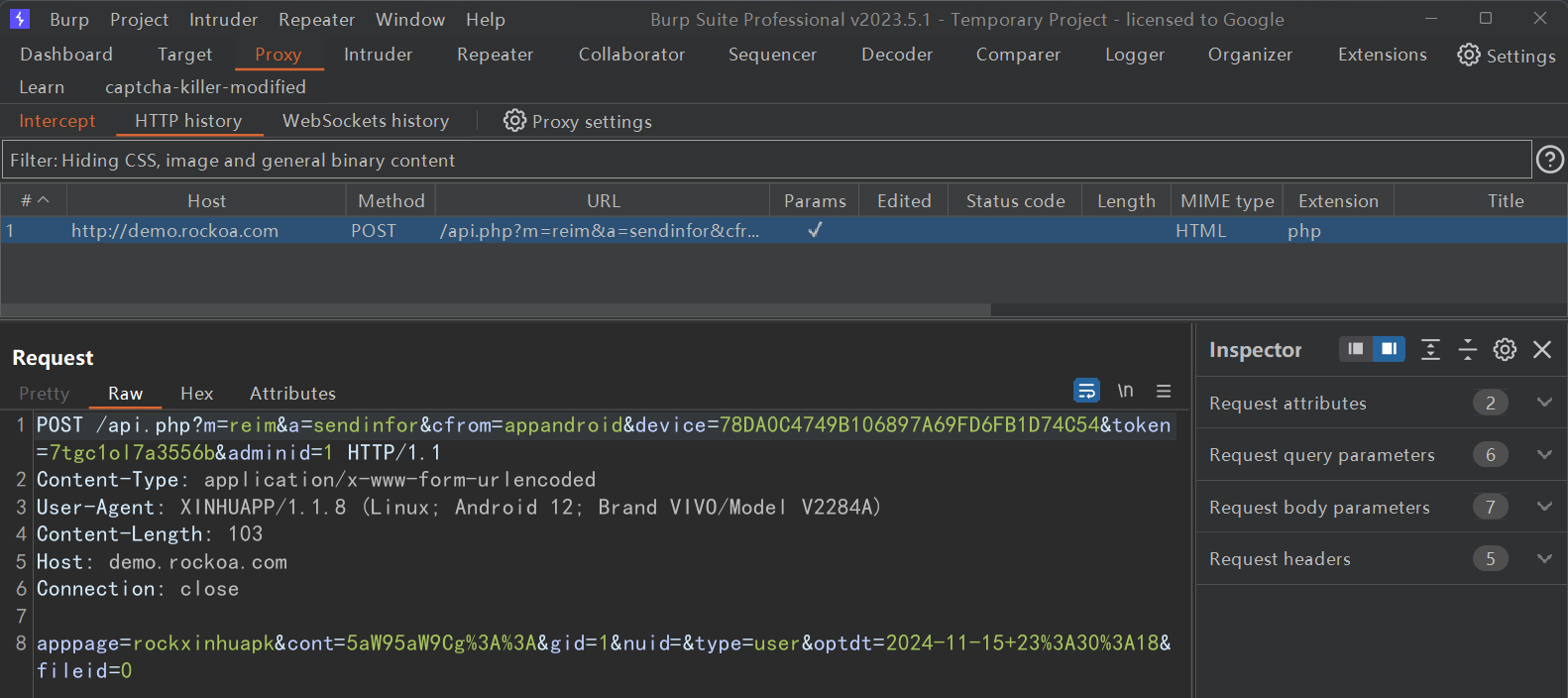Open Inspector settings gear icon

1505,349
